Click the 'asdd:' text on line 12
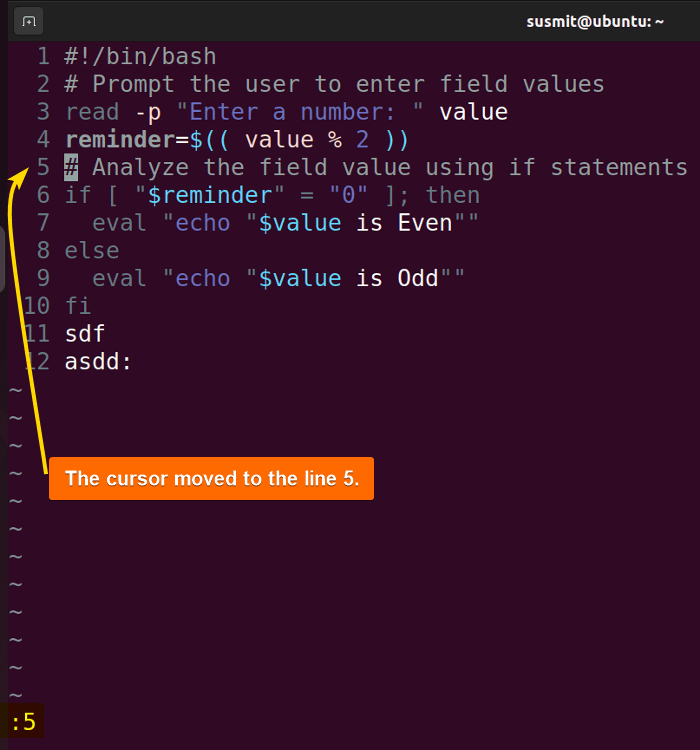The image size is (700, 750). (x=98, y=362)
